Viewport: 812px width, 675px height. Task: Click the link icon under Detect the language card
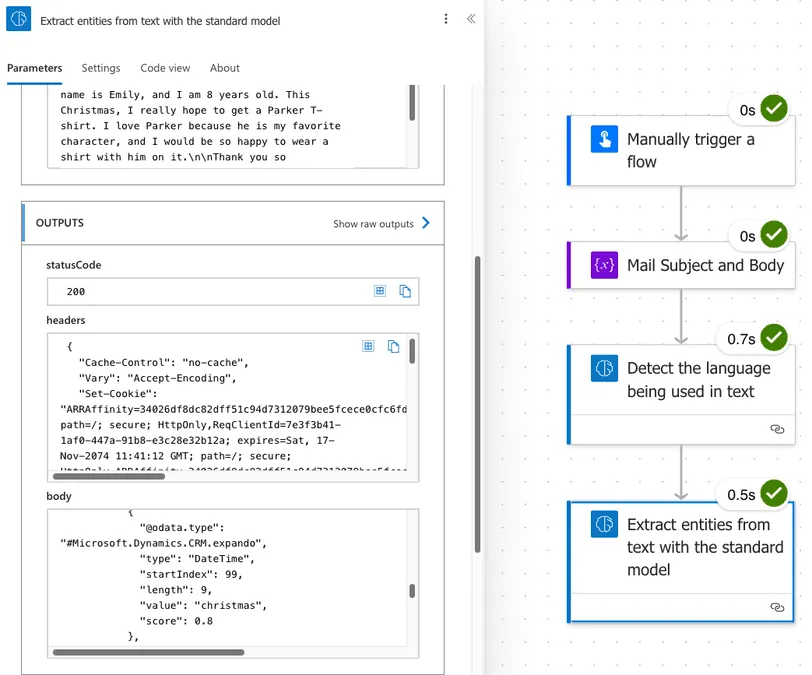pos(778,429)
